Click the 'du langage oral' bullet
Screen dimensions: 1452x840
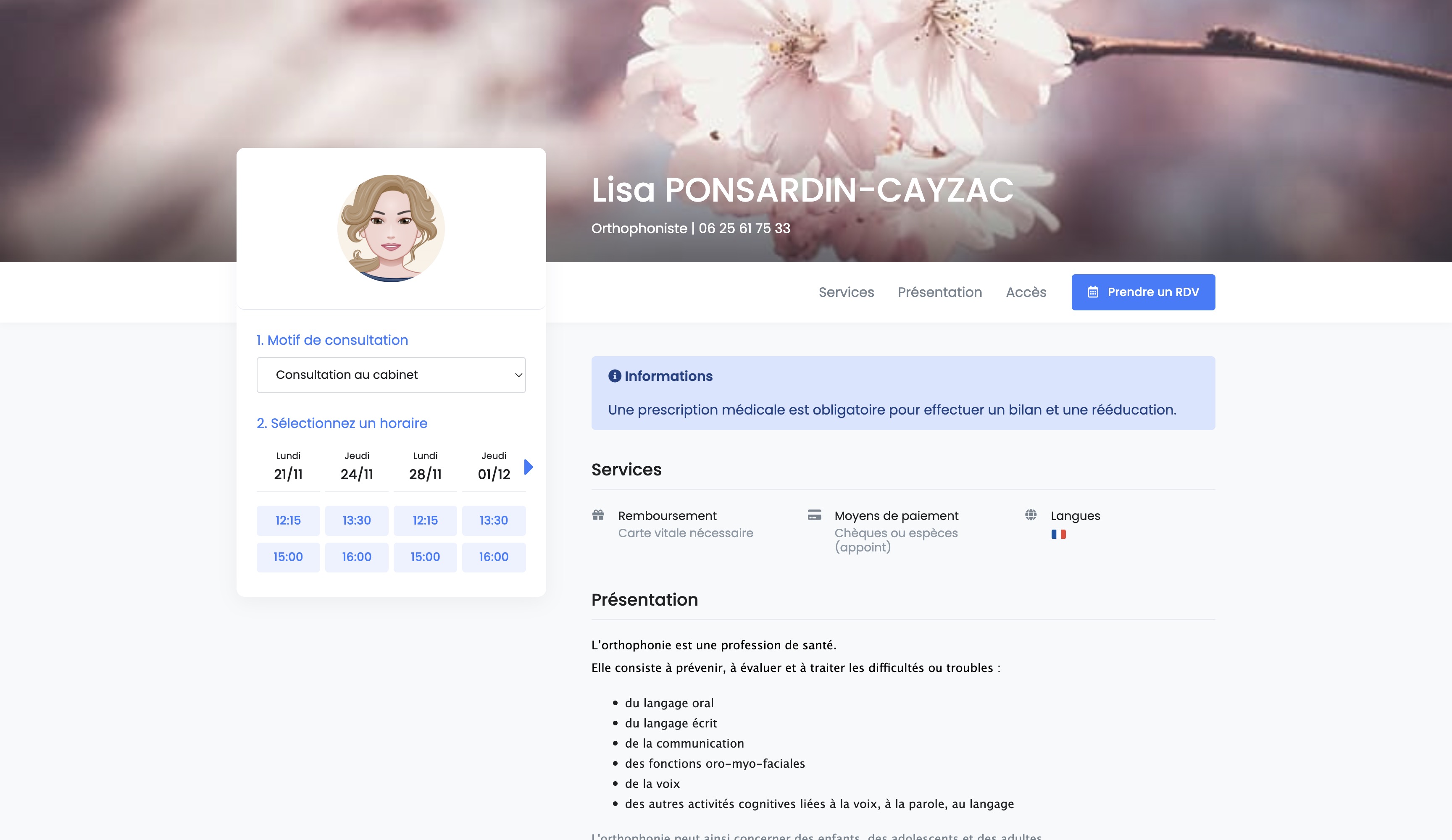pyautogui.click(x=670, y=703)
